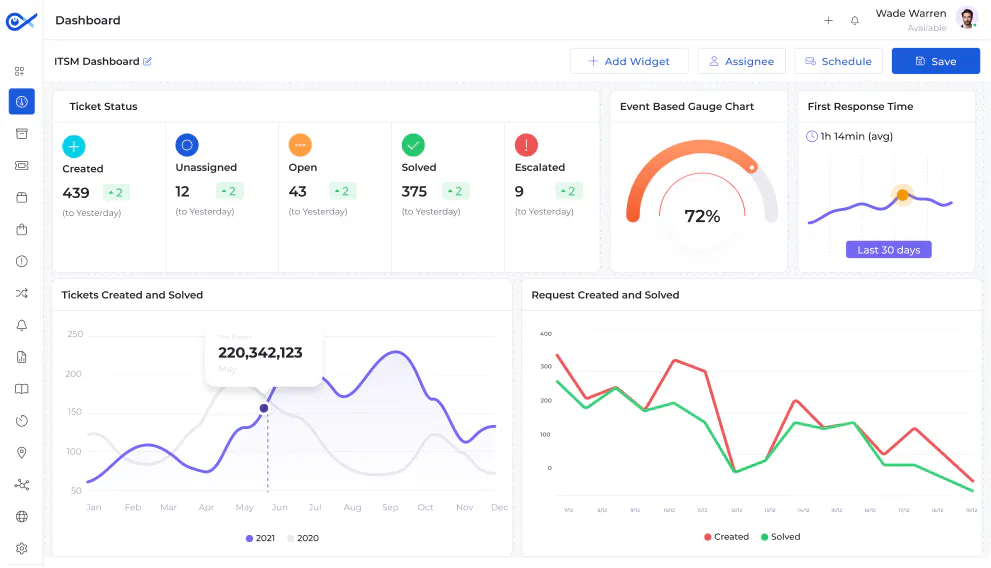Image resolution: width=991 pixels, height=568 pixels.
Task: Open the report document icon in the sidebar
Action: pyautogui.click(x=21, y=357)
